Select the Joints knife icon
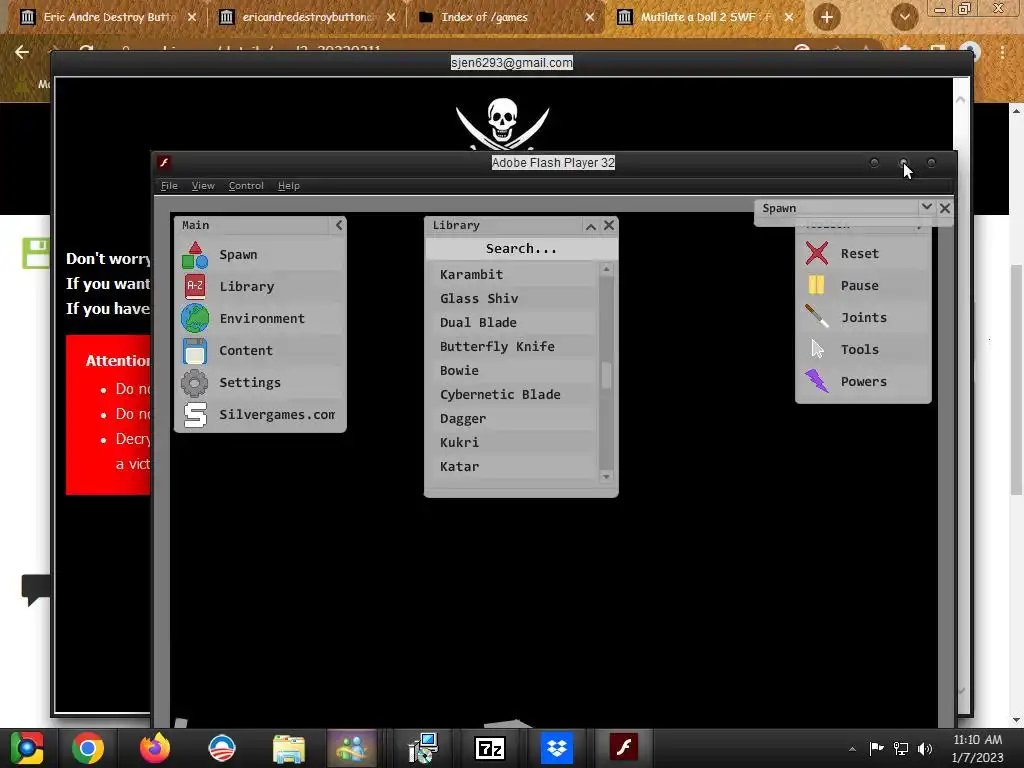 click(x=816, y=317)
